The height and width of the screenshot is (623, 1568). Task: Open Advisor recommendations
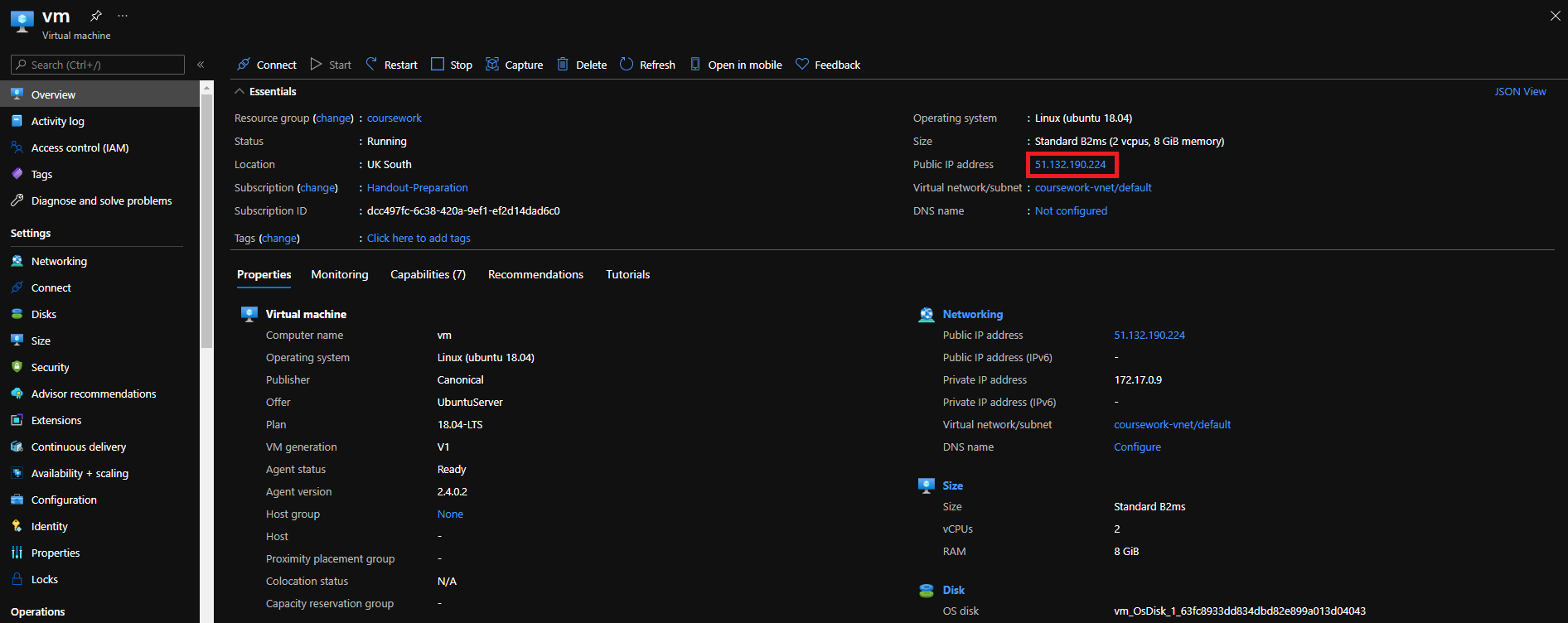tap(99, 394)
